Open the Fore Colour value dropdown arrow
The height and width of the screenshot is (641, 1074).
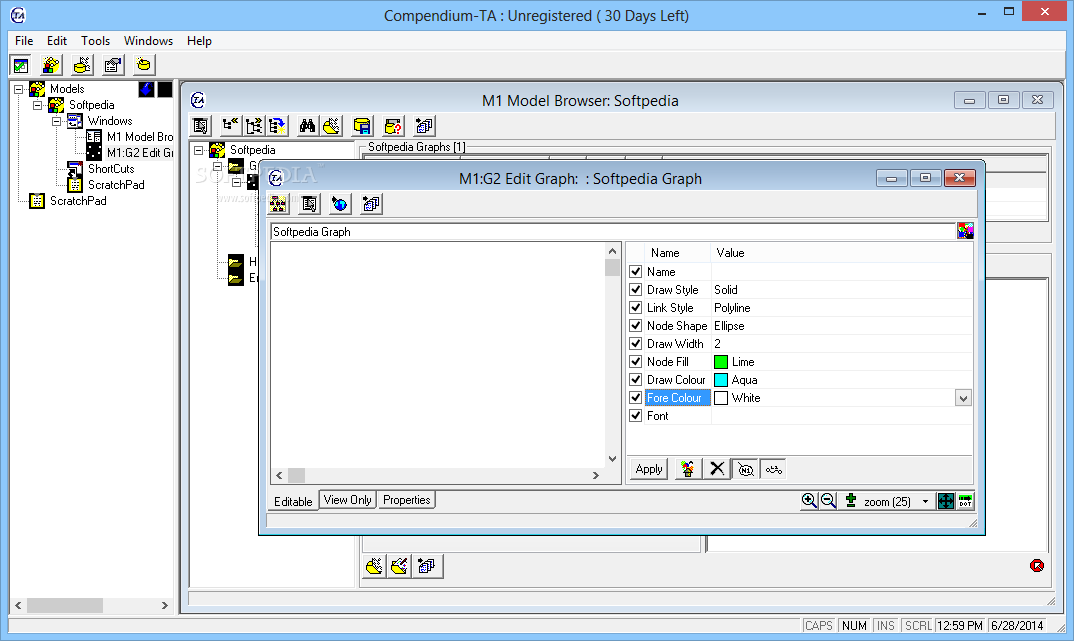(x=963, y=398)
